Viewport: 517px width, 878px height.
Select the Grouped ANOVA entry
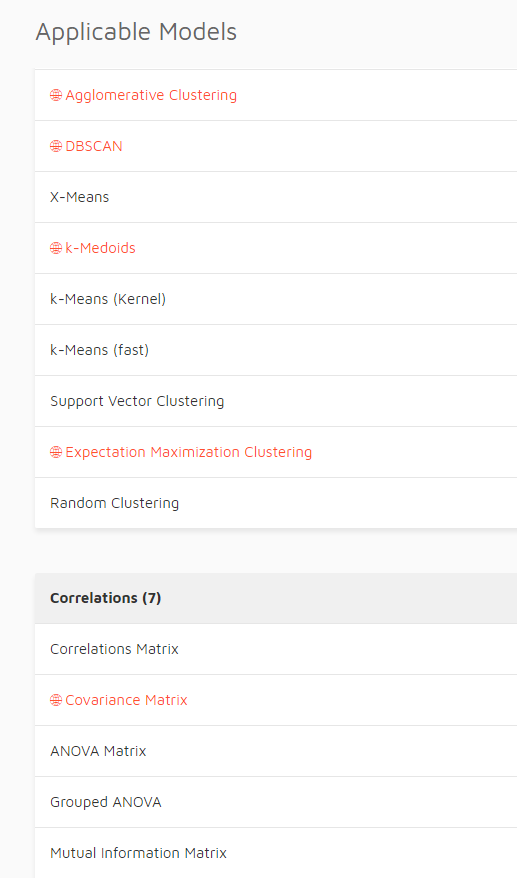[x=276, y=802]
